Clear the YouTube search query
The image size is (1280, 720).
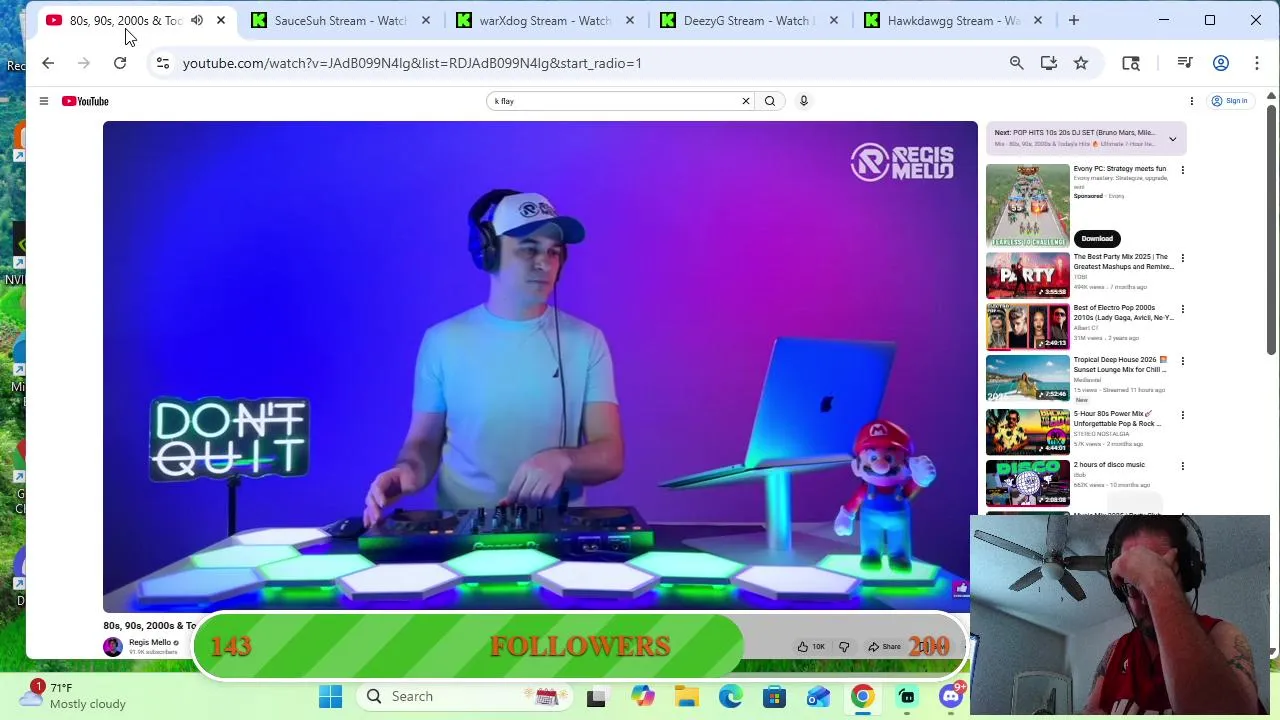745,101
